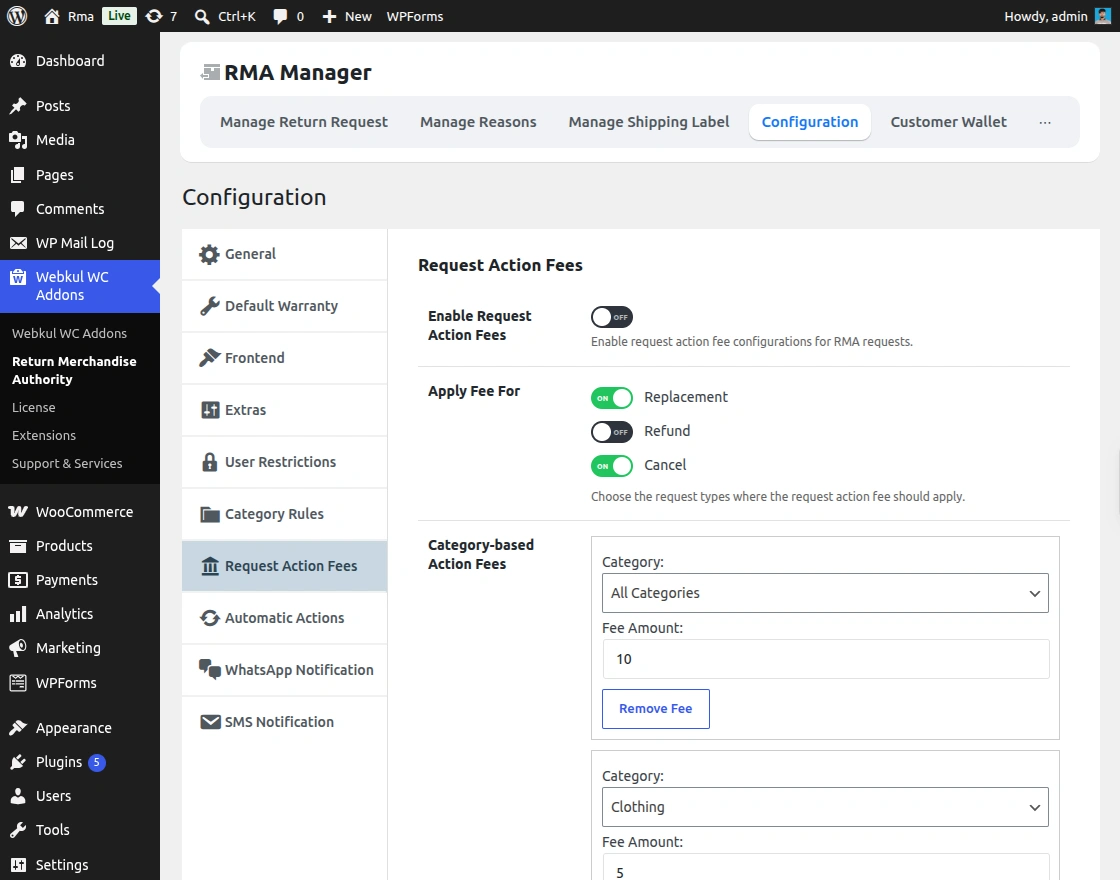Click the Appearance paintbrush icon

[x=18, y=728]
